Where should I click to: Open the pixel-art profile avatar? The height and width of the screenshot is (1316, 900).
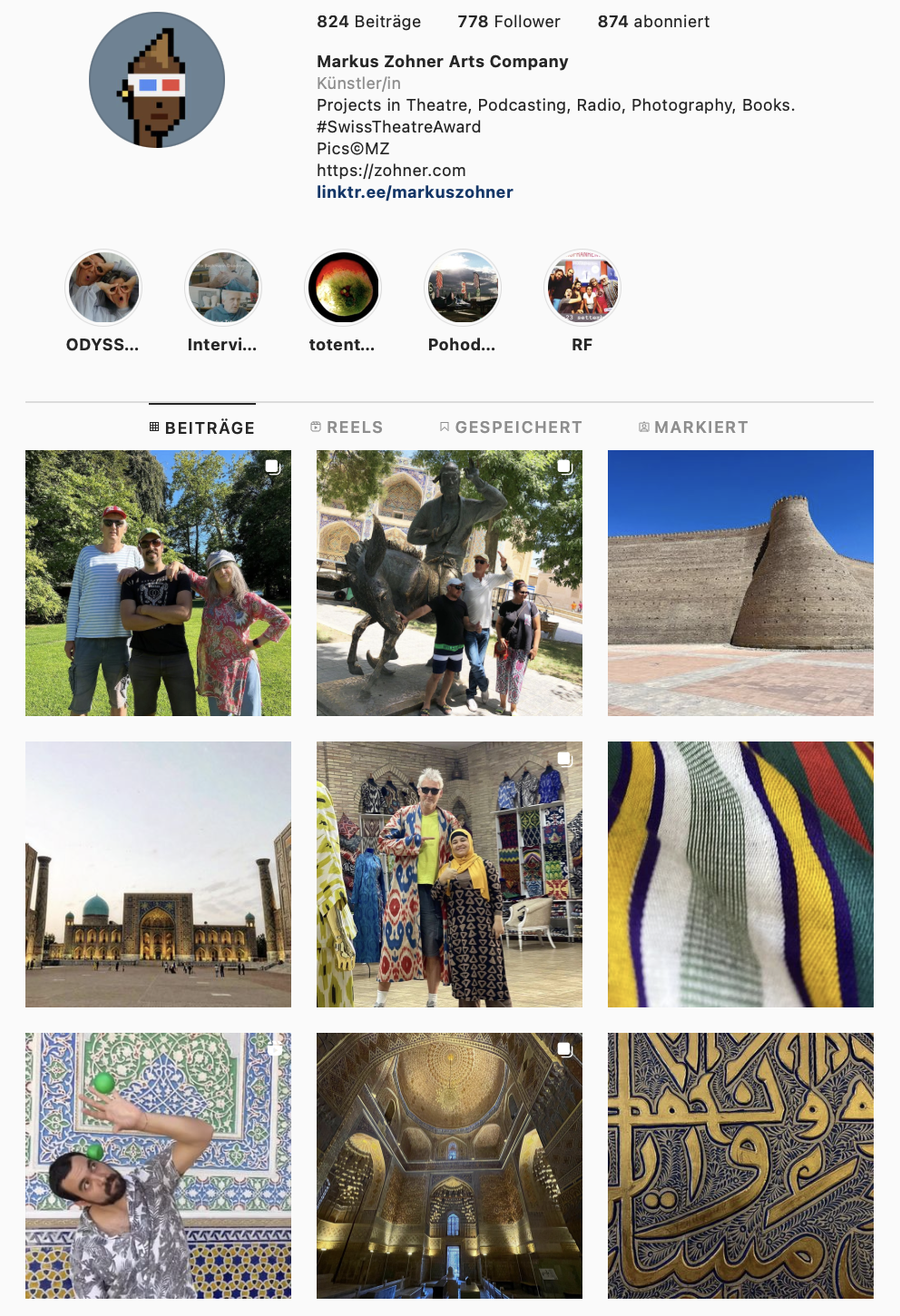[x=157, y=80]
